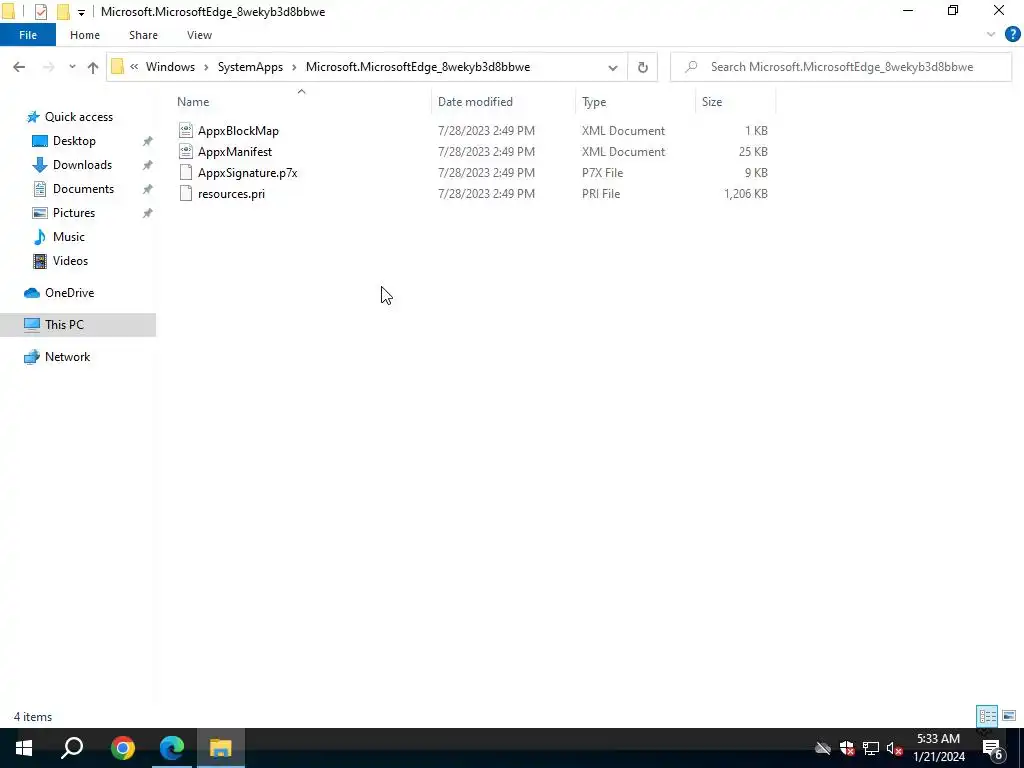Screen dimensions: 1024x768
Task: Open Action Center notifications icon
Action: pyautogui.click(x=993, y=749)
